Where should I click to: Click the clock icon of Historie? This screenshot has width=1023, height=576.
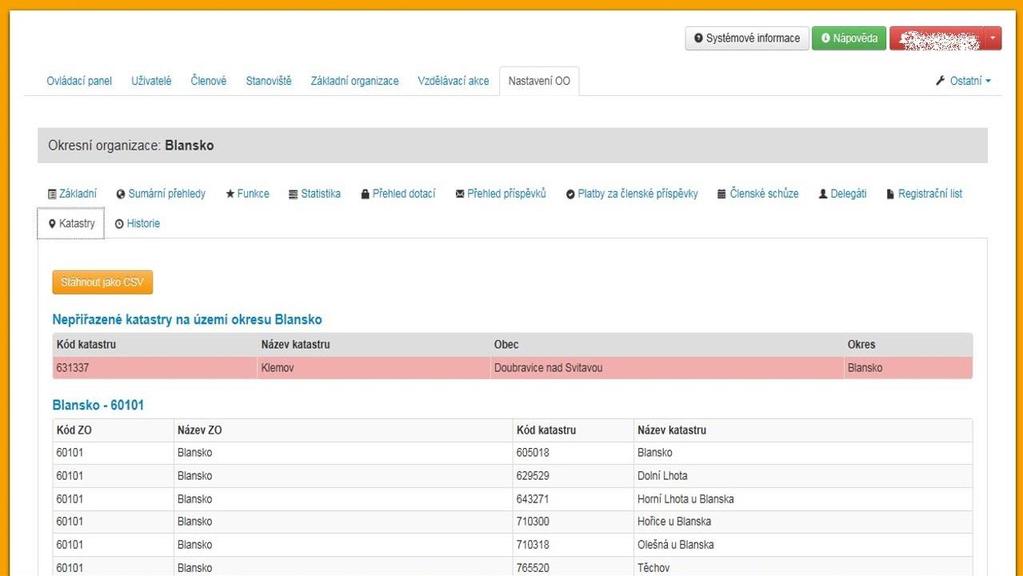point(119,224)
